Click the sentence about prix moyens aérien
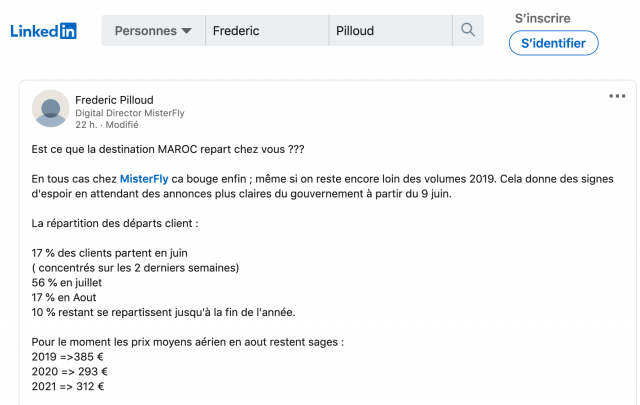The width and height of the screenshot is (640, 405). [x=188, y=342]
